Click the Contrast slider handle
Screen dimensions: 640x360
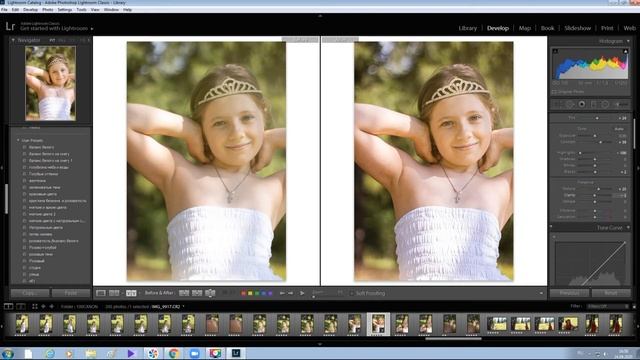pos(600,142)
